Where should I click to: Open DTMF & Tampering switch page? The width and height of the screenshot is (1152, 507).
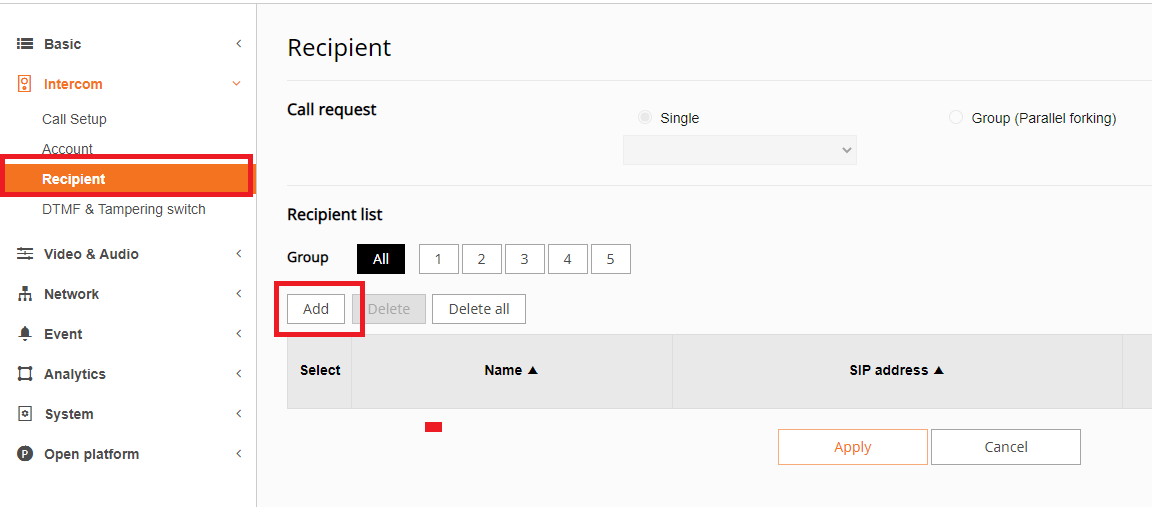pos(123,209)
